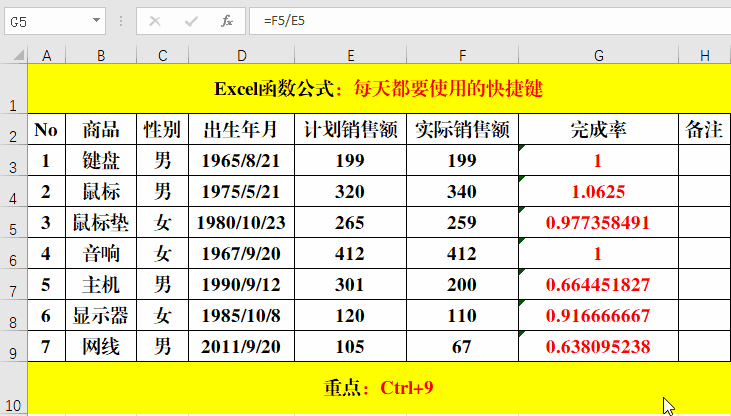Click the '完成率' header cell
This screenshot has width=731, height=416.
tap(599, 129)
